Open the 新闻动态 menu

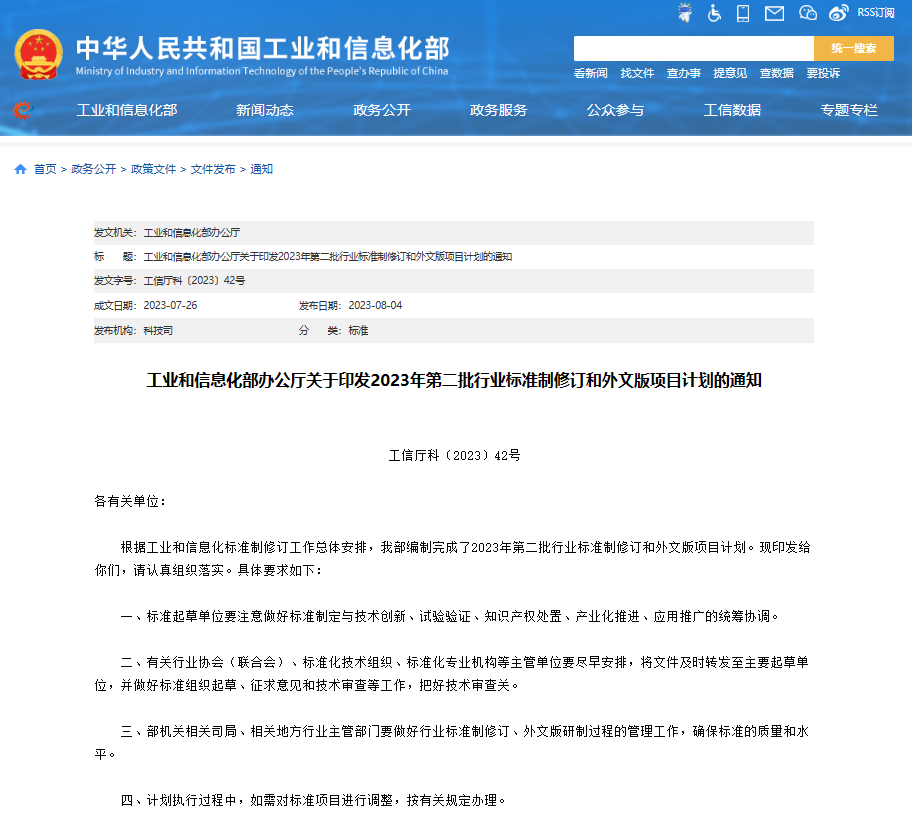pos(265,110)
